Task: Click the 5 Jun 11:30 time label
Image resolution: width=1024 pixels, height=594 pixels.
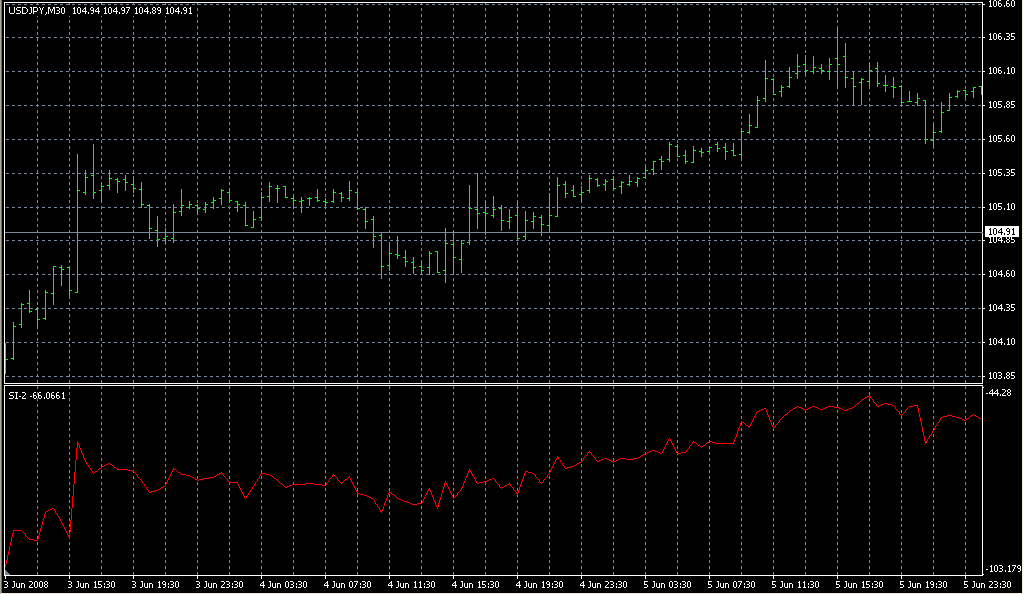Action: [x=795, y=585]
